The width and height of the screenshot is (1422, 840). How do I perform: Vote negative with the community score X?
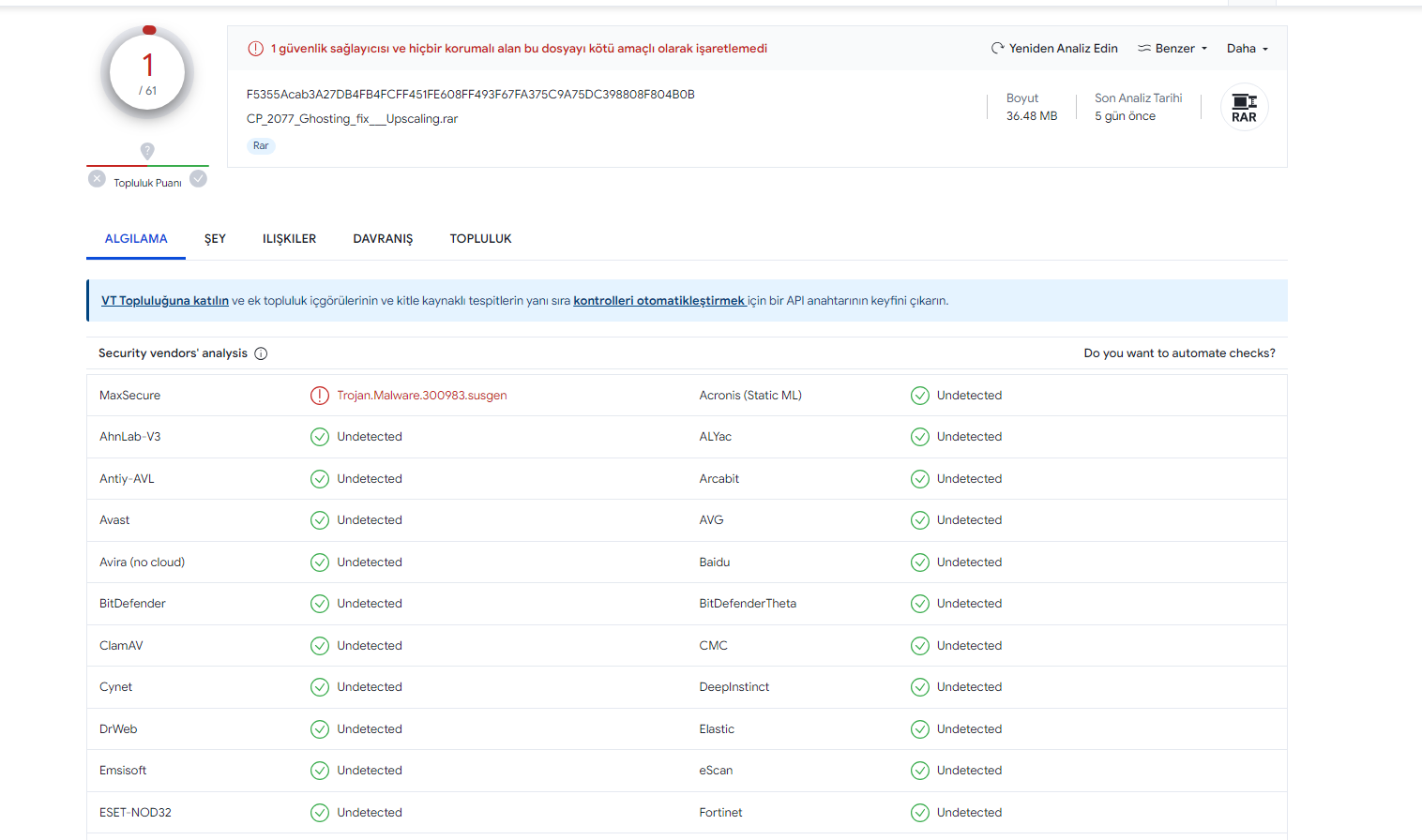pyautogui.click(x=97, y=179)
